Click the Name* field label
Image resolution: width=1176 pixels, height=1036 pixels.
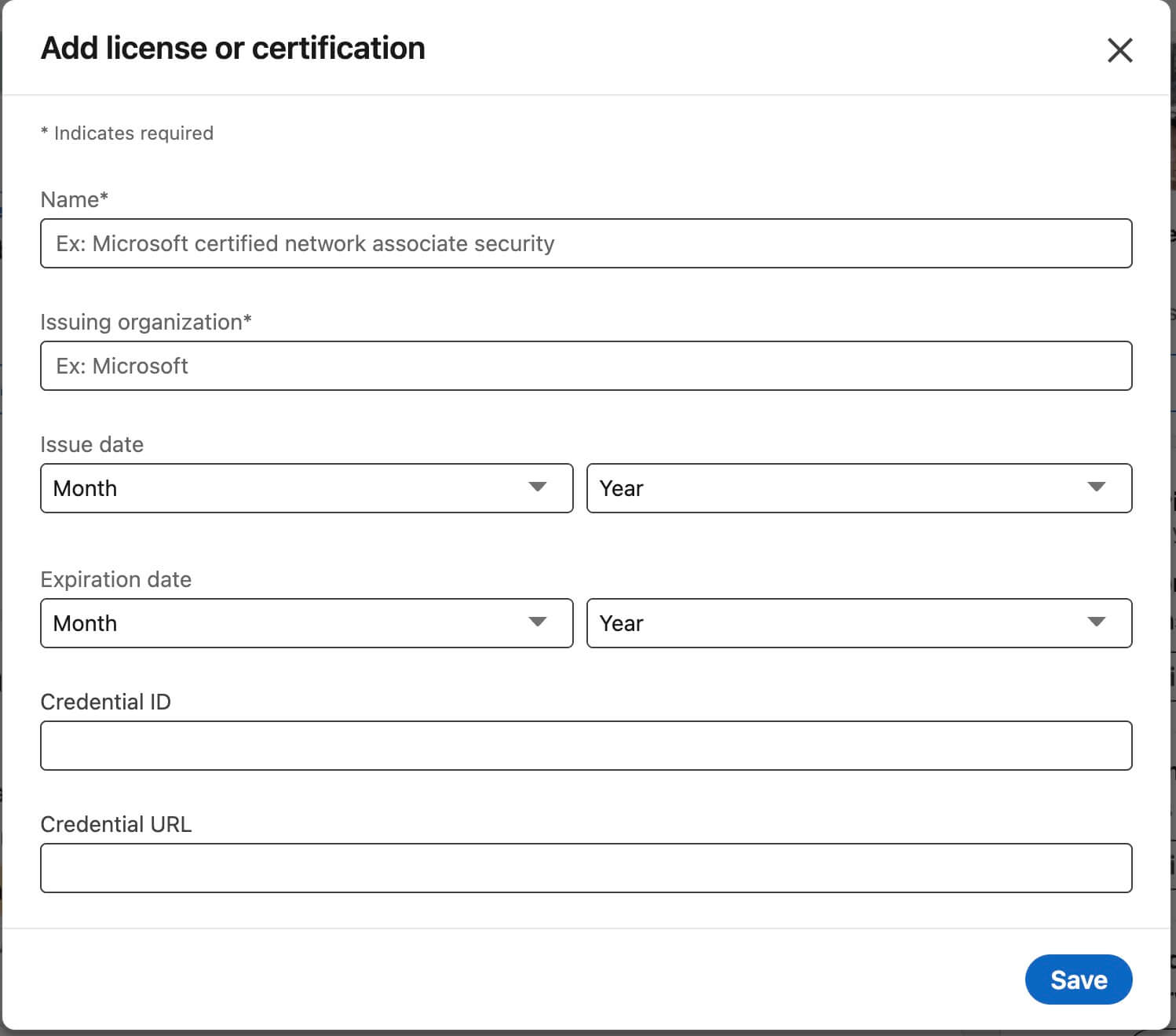coord(75,199)
